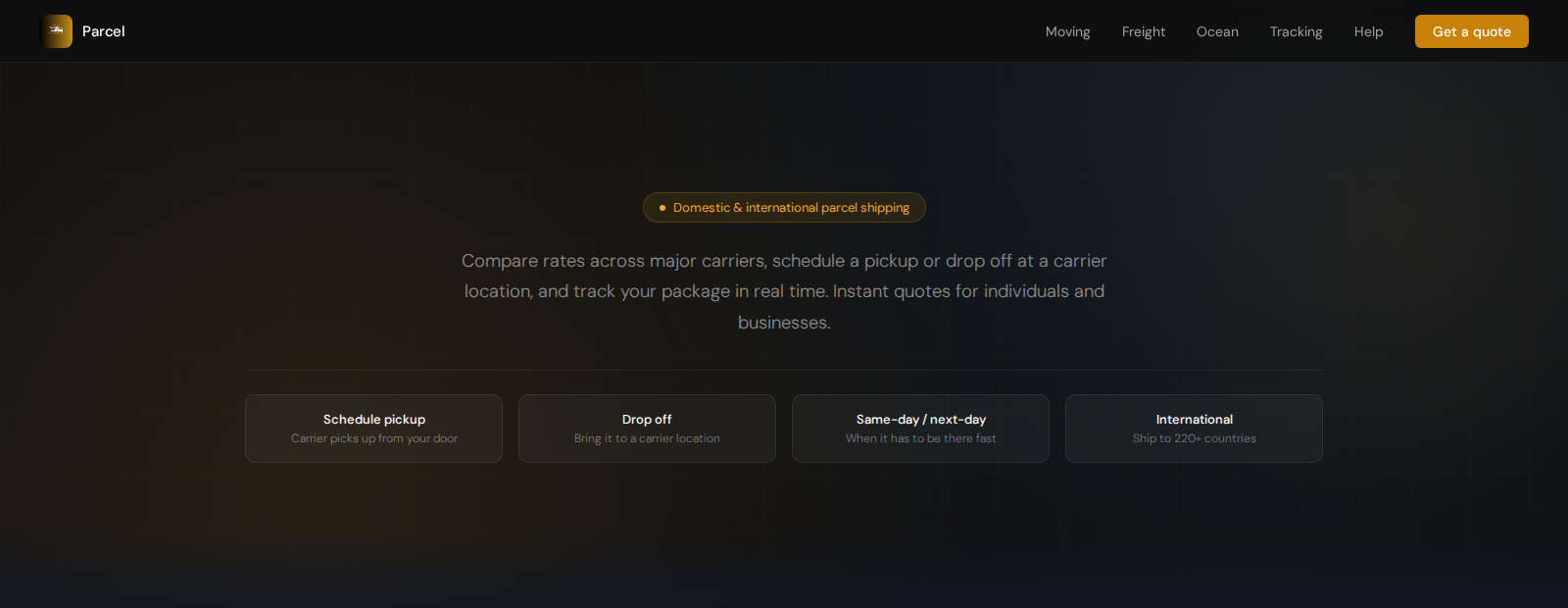Select the International shipping card
The image size is (1568, 608).
pyautogui.click(x=1194, y=429)
